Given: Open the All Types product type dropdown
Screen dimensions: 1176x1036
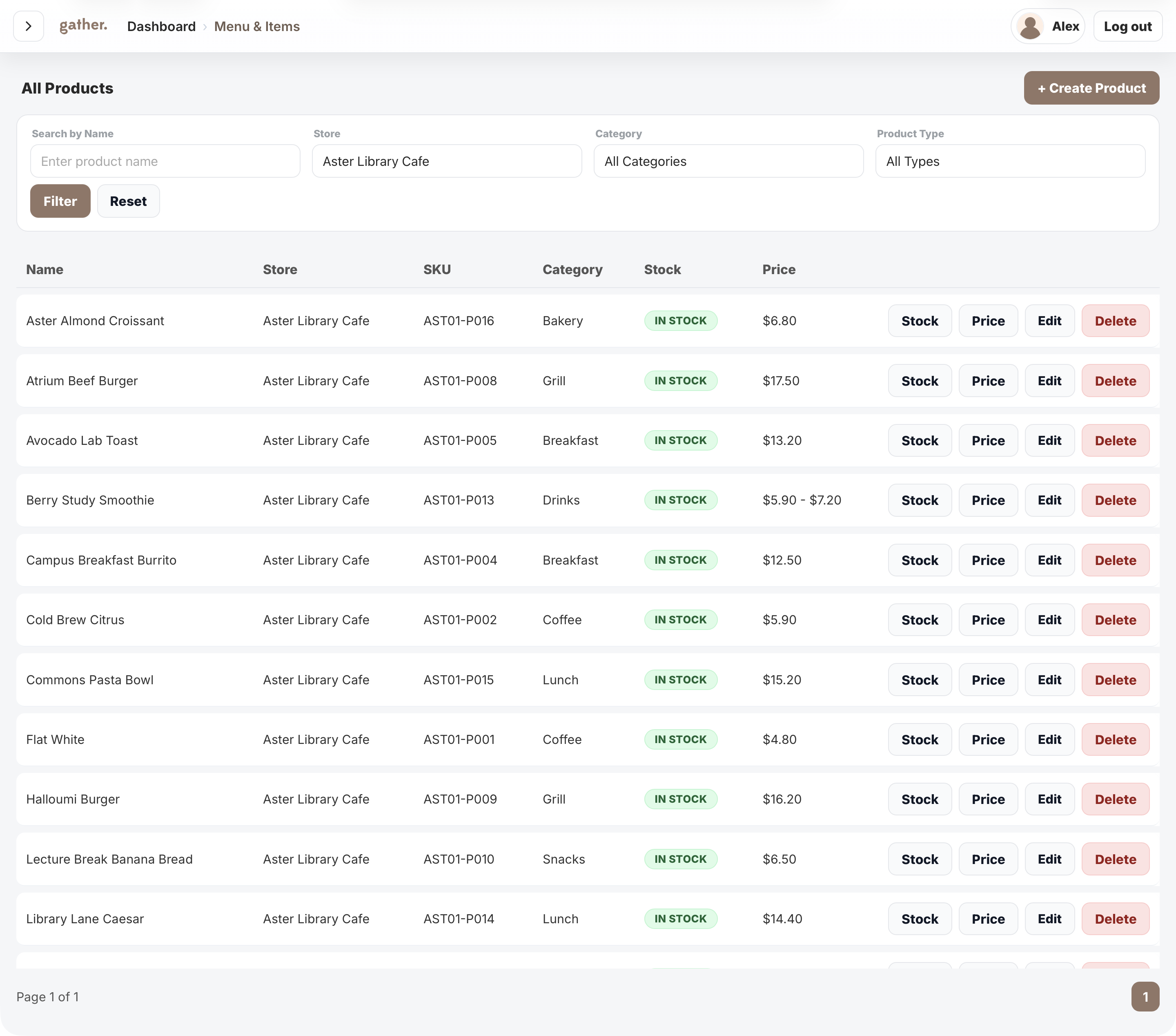Looking at the screenshot, I should pyautogui.click(x=1010, y=161).
